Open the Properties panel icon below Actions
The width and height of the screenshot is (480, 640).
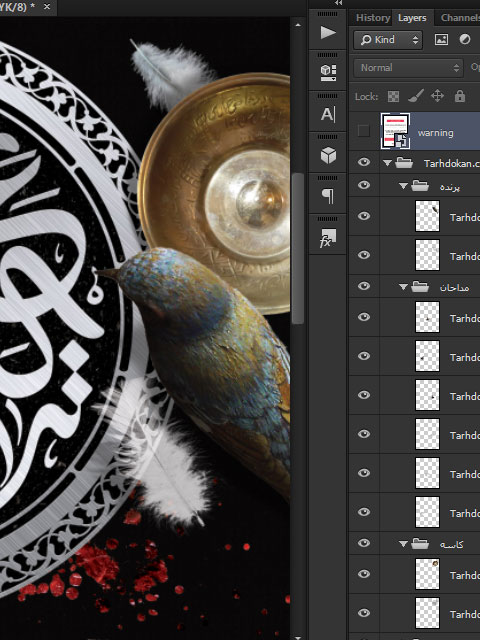pyautogui.click(x=328, y=73)
